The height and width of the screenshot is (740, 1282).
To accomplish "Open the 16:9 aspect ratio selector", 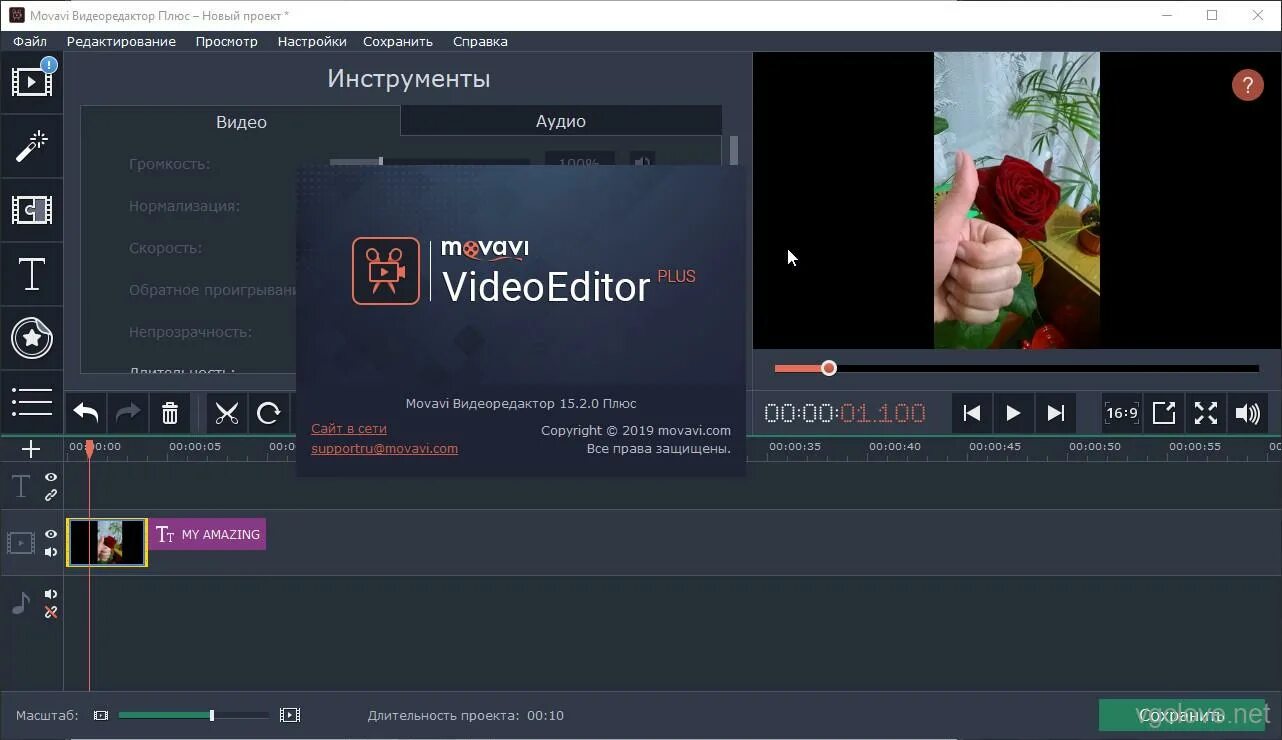I will [x=1121, y=413].
